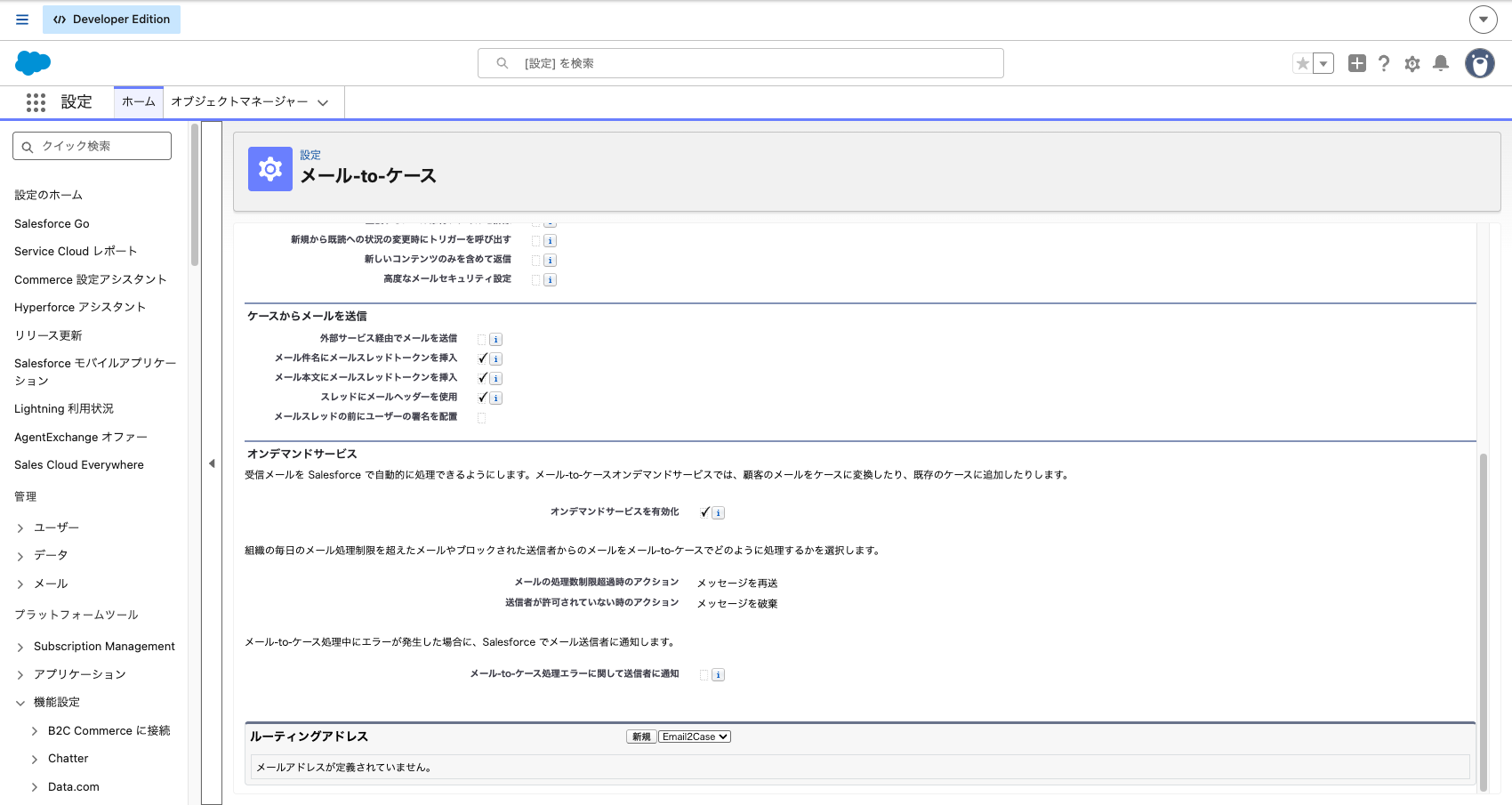Show info for 外部サービス経由でメールを送信

pyautogui.click(x=496, y=340)
